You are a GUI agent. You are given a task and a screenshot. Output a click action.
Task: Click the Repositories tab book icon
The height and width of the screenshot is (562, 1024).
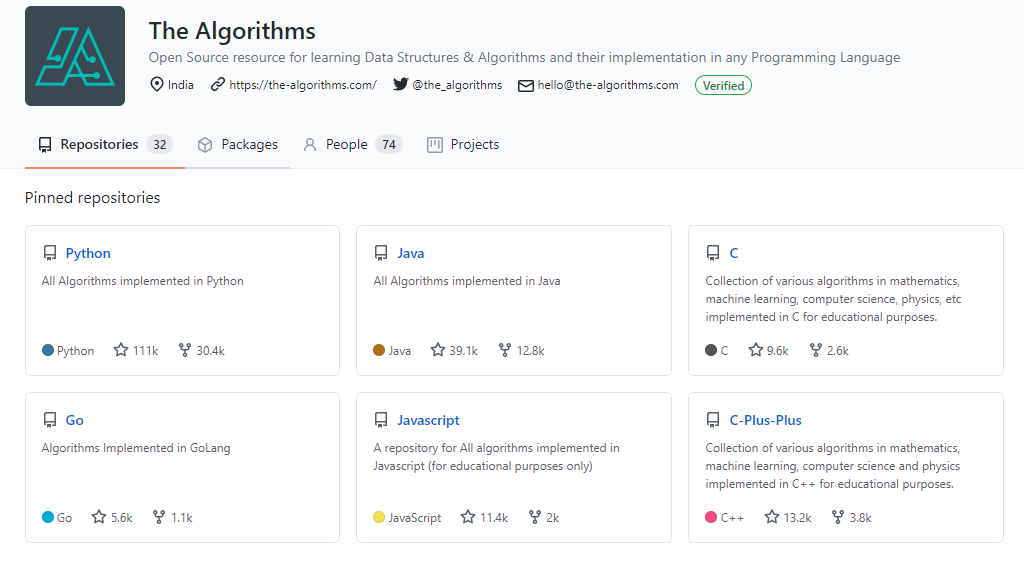pos(45,145)
